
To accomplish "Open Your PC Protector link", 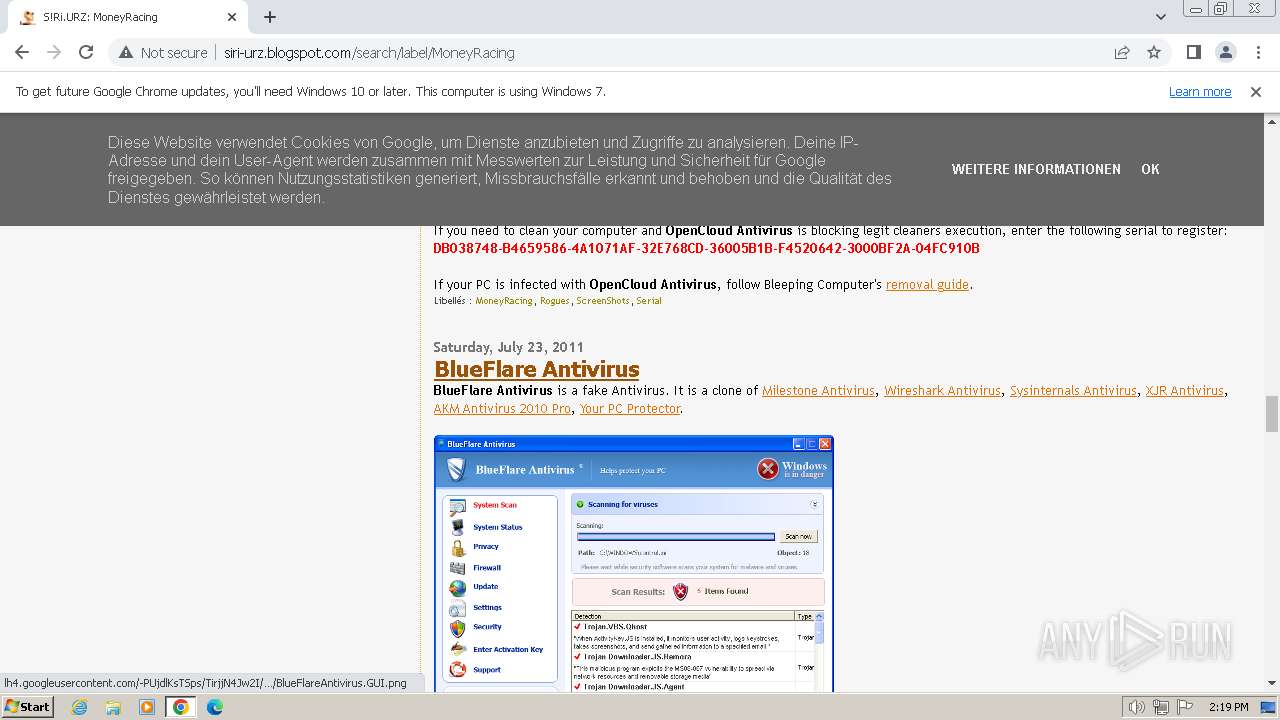I will coord(630,409).
